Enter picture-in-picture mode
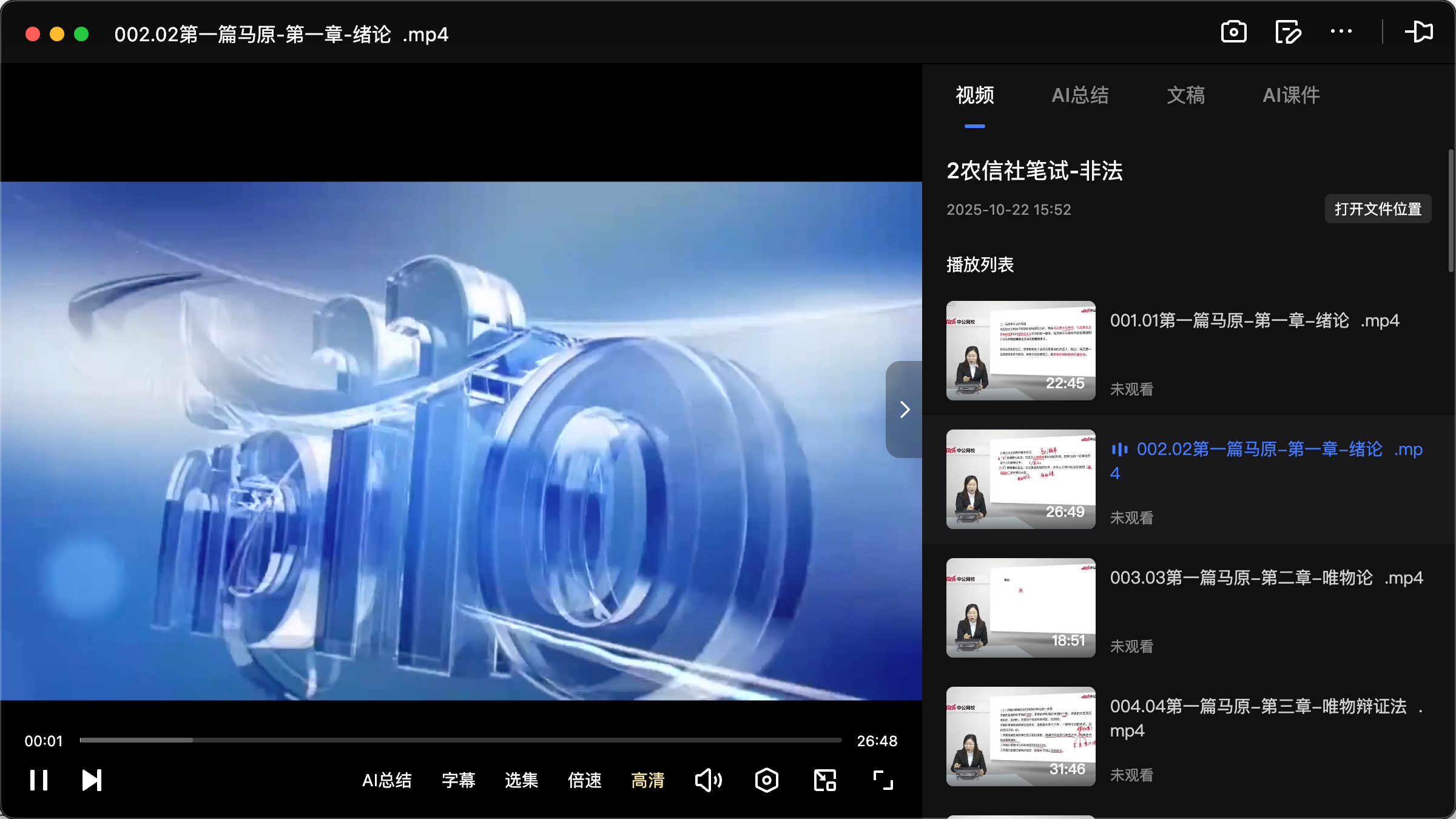Screen dimensions: 1456x819 click(x=824, y=780)
